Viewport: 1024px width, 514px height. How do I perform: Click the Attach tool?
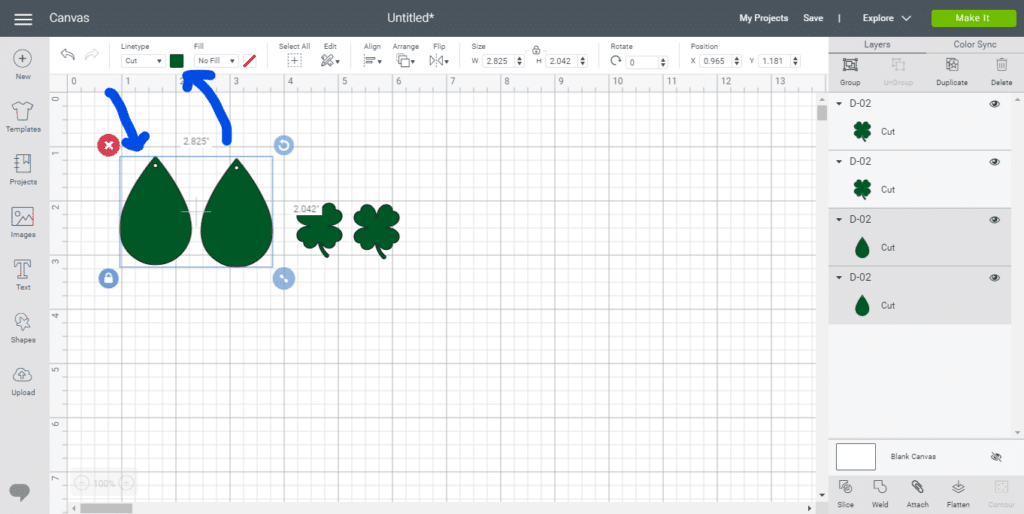click(917, 491)
